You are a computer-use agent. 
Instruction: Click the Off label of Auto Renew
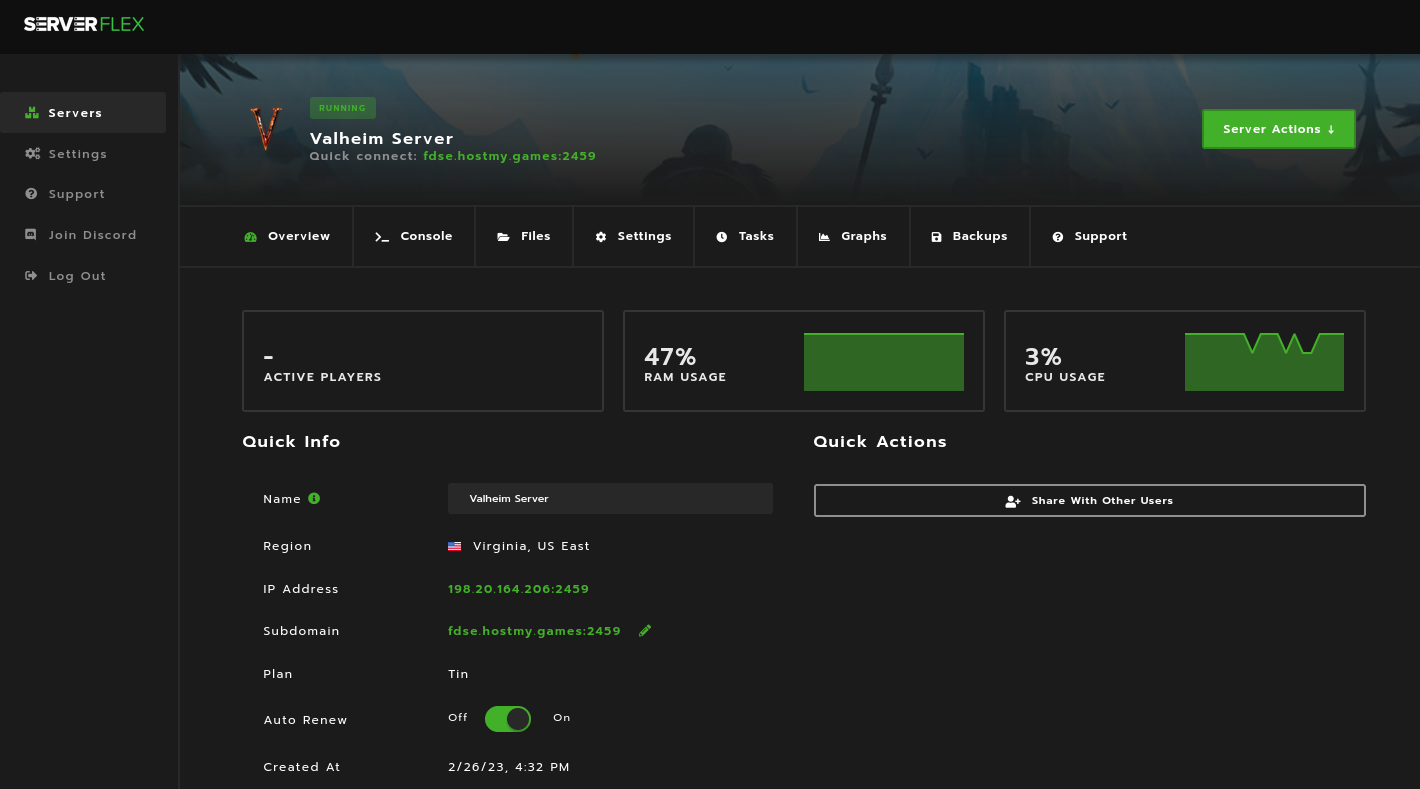click(x=458, y=718)
